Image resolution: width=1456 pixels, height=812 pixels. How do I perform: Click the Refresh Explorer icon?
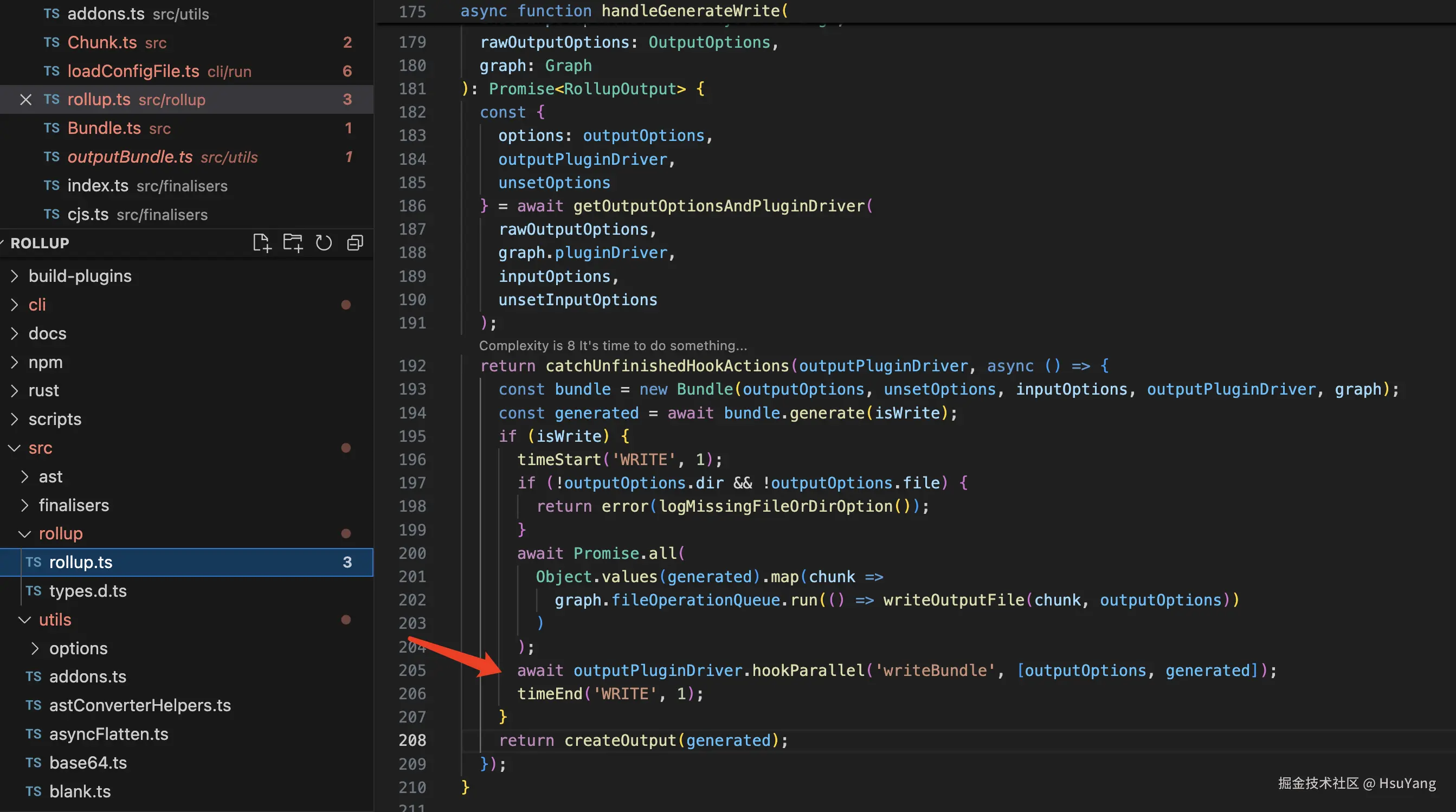(324, 243)
